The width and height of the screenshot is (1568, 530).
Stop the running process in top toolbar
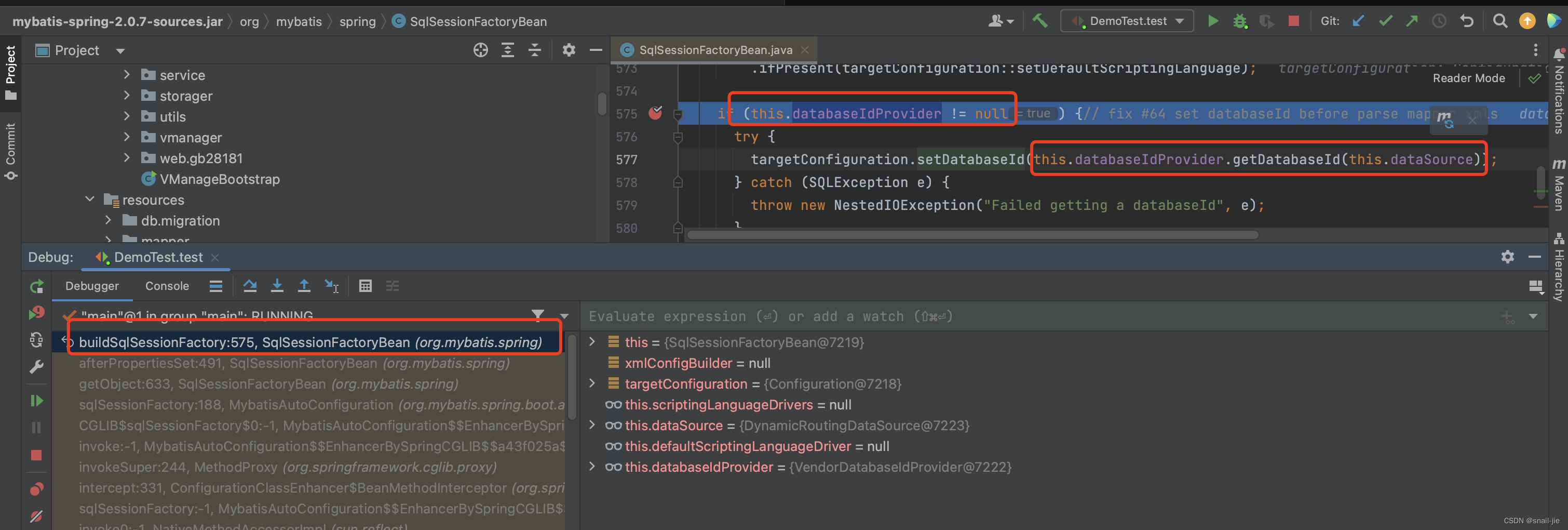pyautogui.click(x=1294, y=21)
